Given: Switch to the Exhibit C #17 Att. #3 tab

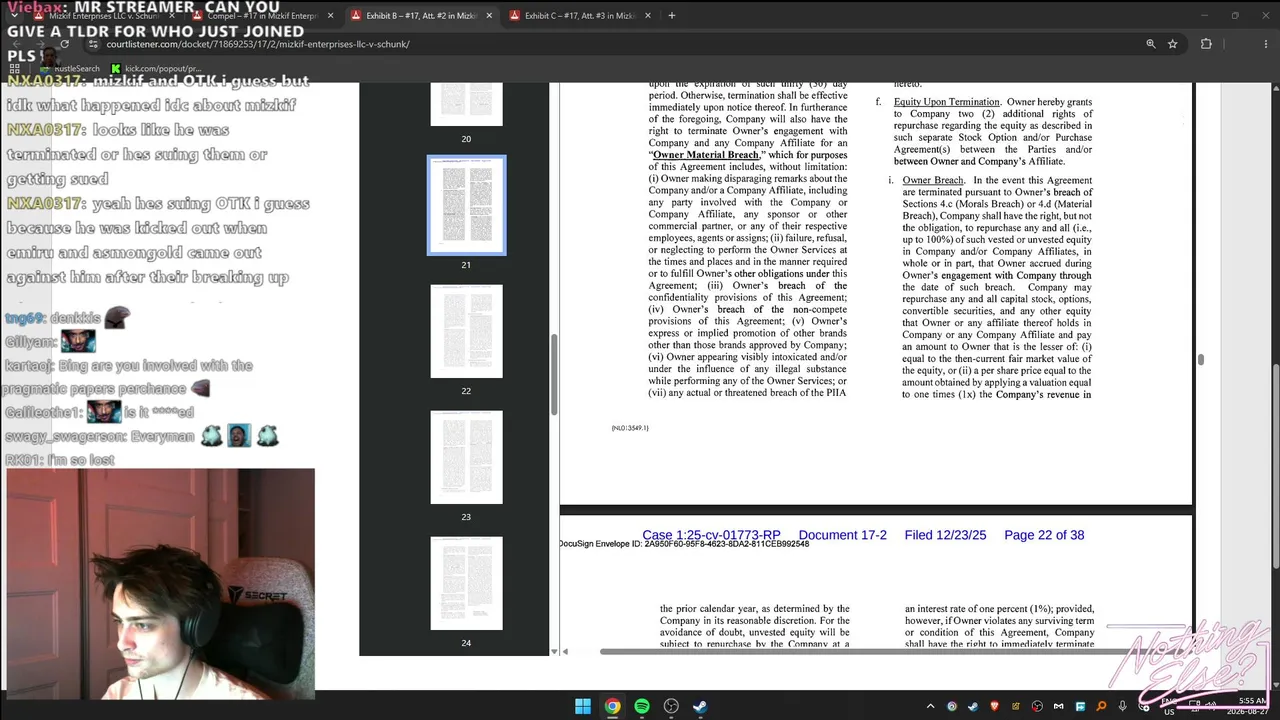Looking at the screenshot, I should (580, 16).
